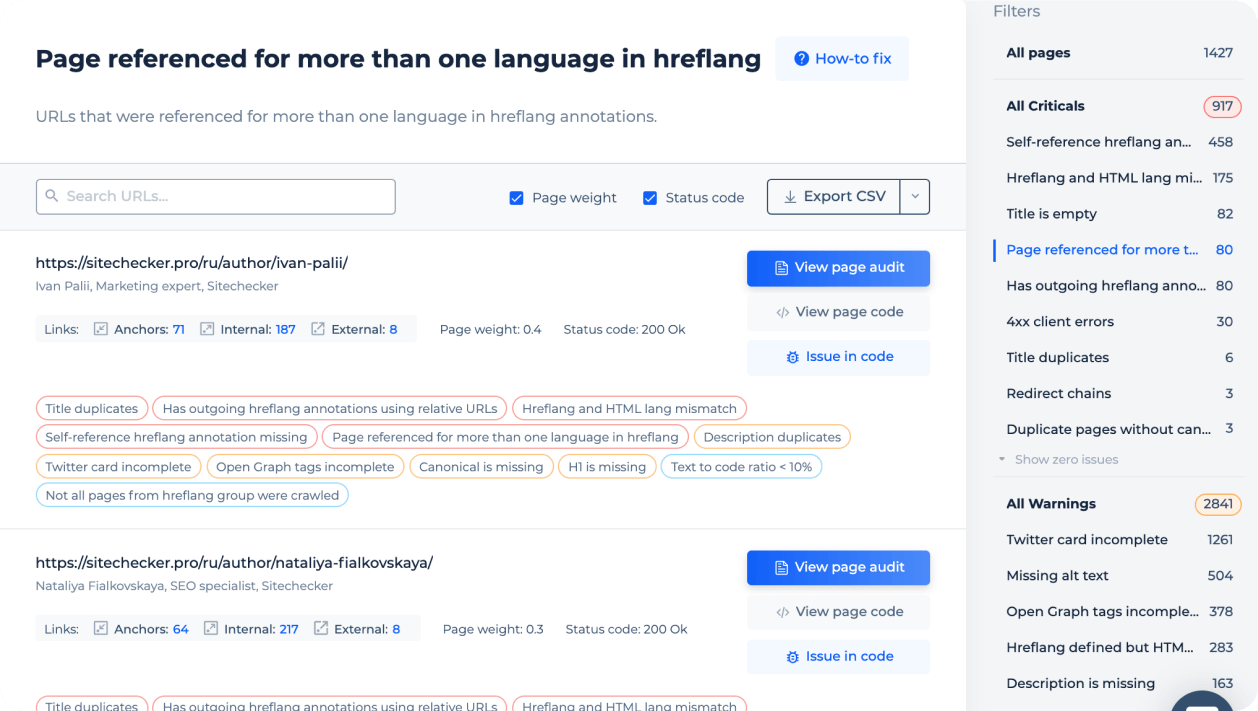Select the Title is empty filter
1258x711 pixels.
[x=1119, y=214]
